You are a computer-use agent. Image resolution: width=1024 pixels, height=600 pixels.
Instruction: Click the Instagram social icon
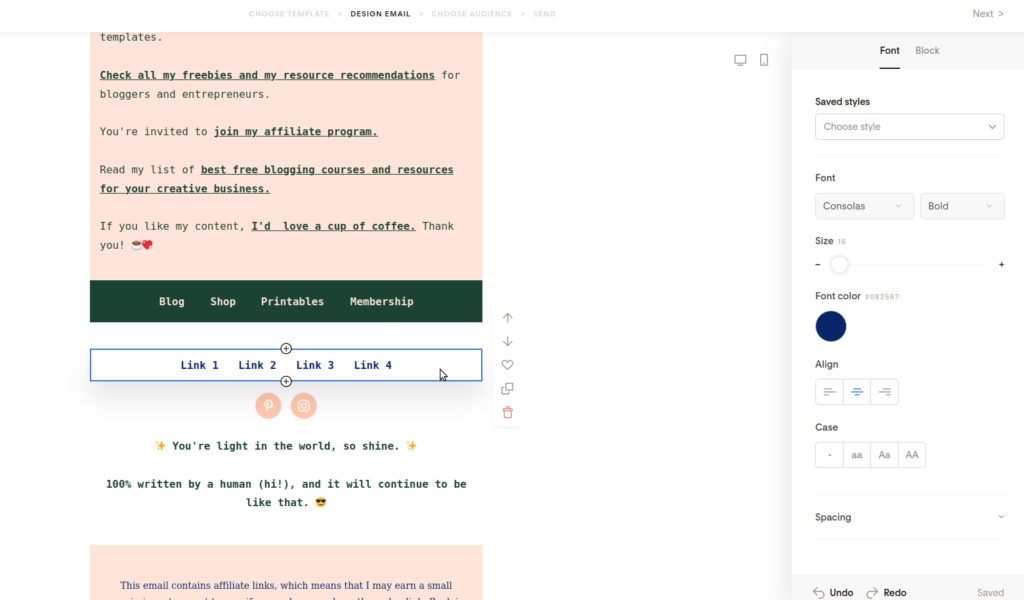tap(304, 406)
